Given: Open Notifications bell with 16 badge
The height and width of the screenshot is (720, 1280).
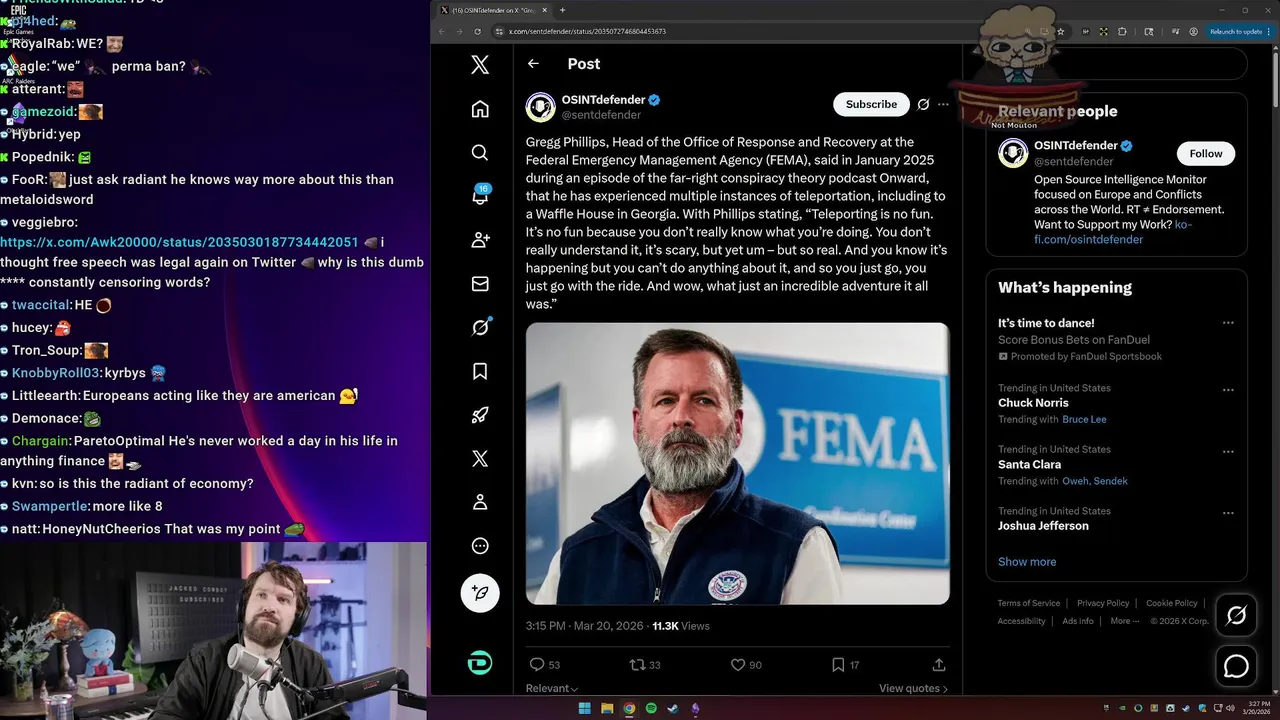Looking at the screenshot, I should point(480,196).
